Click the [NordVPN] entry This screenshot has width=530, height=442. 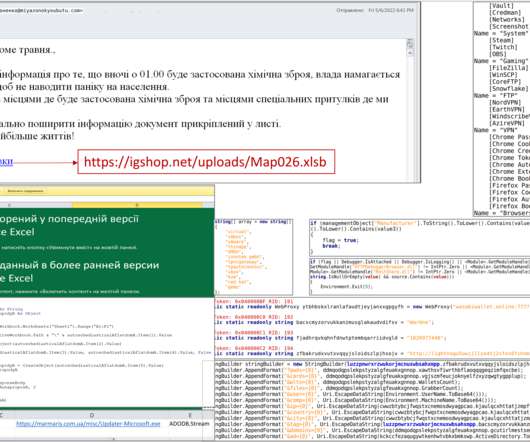505,102
